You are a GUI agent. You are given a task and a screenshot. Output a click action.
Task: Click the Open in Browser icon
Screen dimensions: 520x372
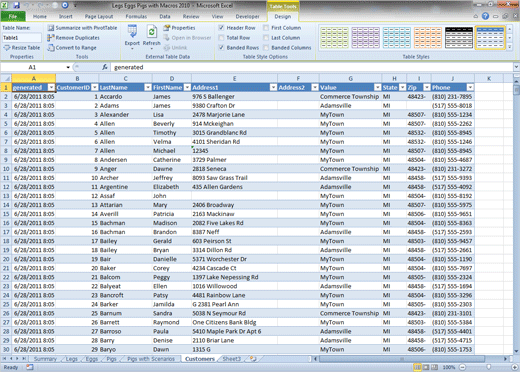tap(167, 38)
